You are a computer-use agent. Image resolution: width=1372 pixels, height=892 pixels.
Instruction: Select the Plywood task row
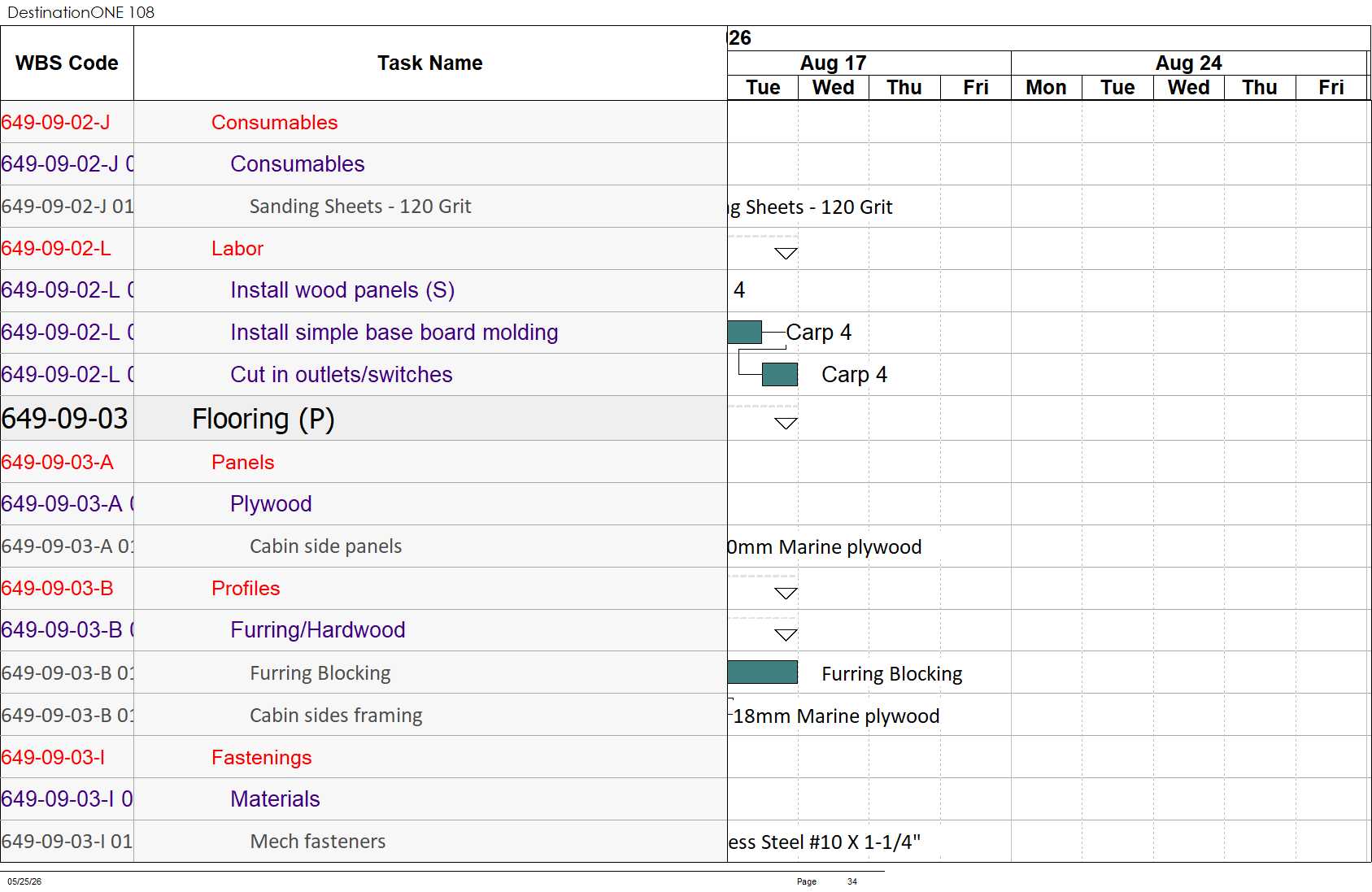(x=364, y=504)
